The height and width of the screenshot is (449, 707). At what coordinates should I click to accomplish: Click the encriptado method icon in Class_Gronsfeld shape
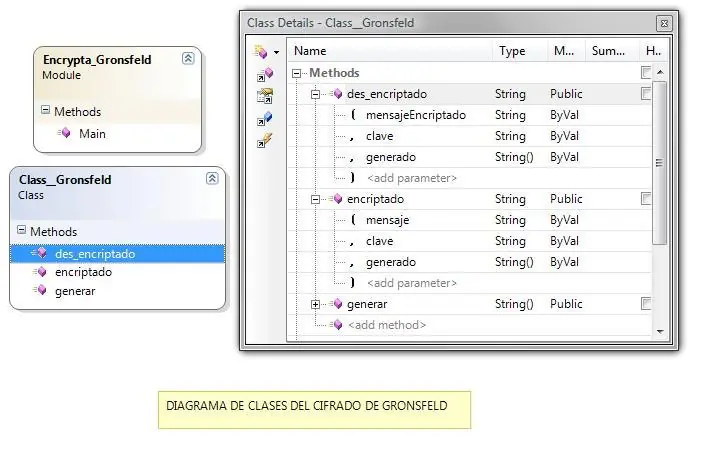coord(40,272)
